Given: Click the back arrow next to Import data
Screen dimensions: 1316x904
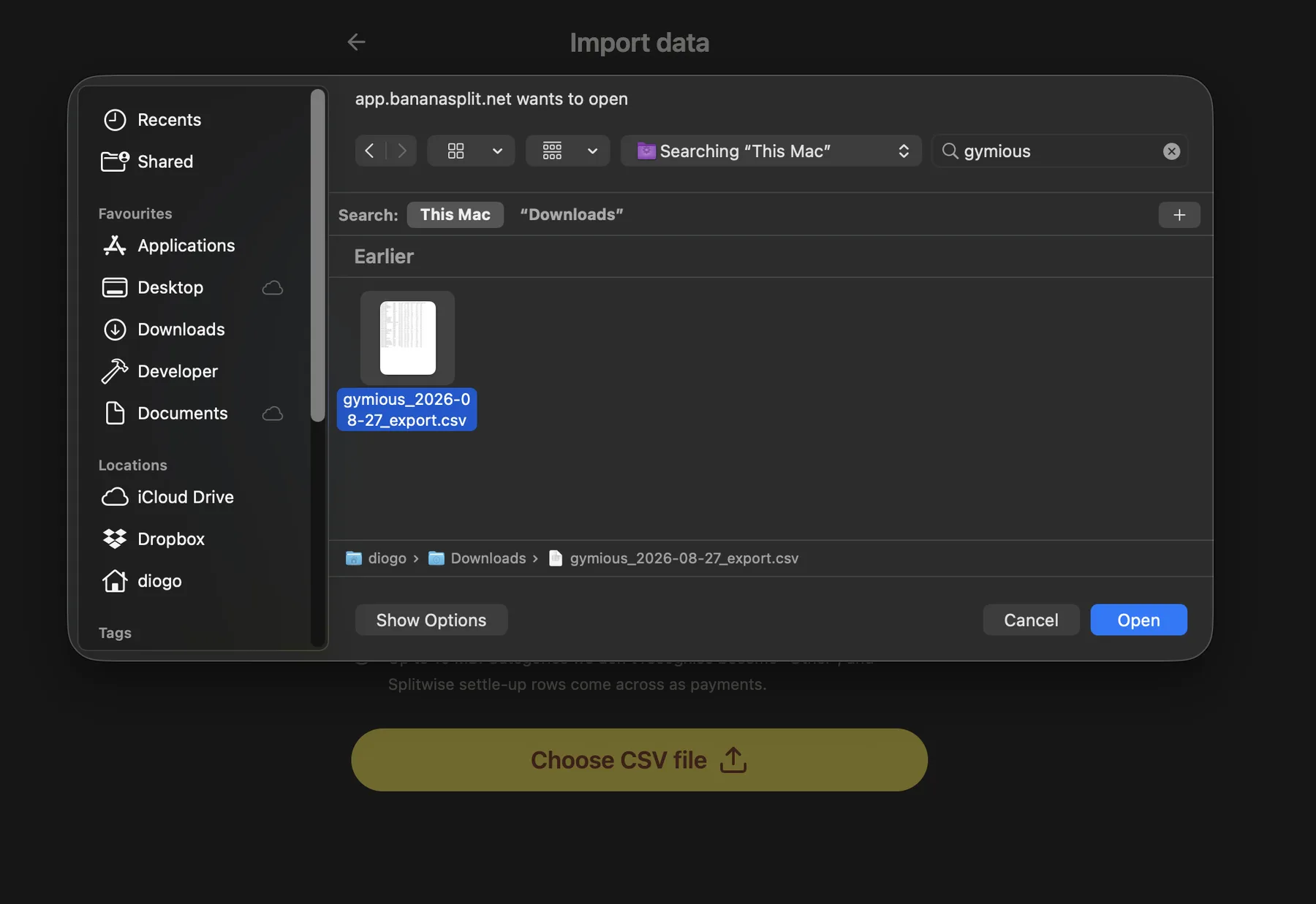Looking at the screenshot, I should [356, 42].
